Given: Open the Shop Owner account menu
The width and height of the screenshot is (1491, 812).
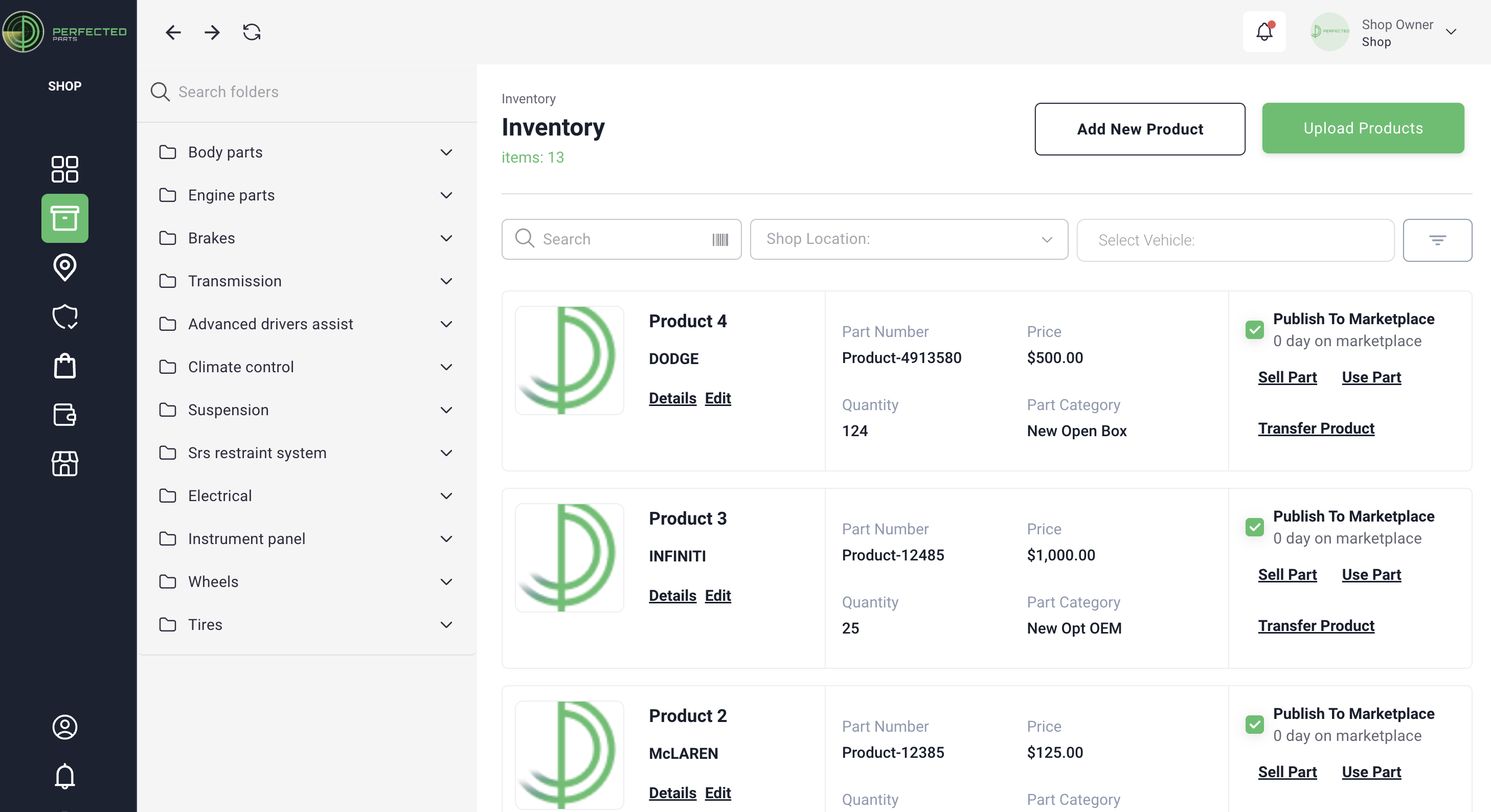Looking at the screenshot, I should (x=1451, y=32).
